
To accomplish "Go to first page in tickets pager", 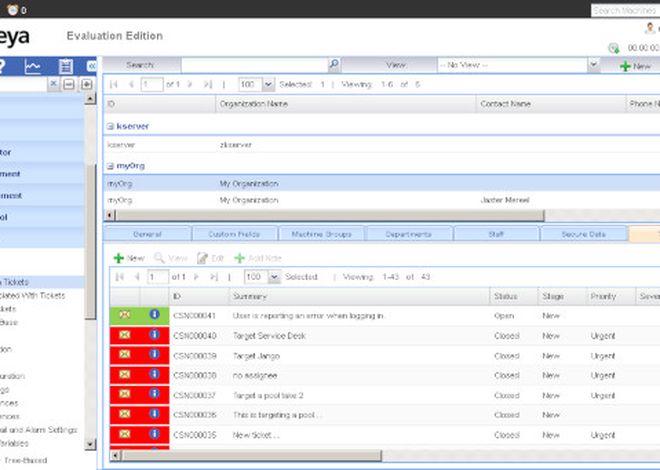I will tap(120, 276).
